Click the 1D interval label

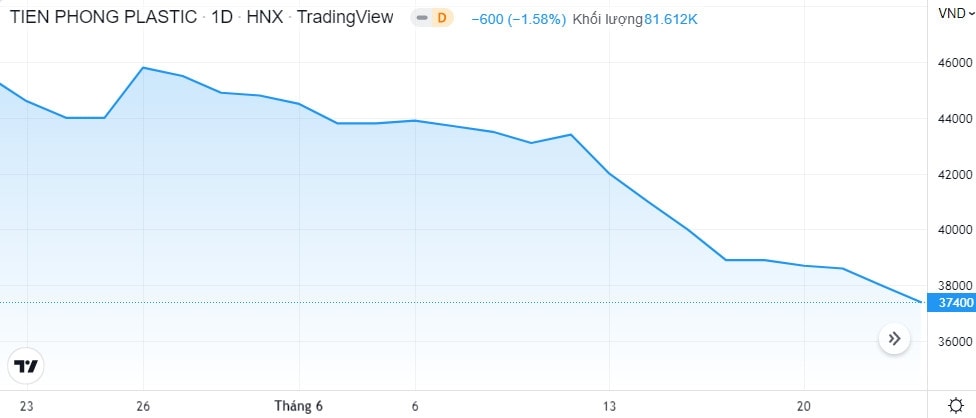click(220, 18)
